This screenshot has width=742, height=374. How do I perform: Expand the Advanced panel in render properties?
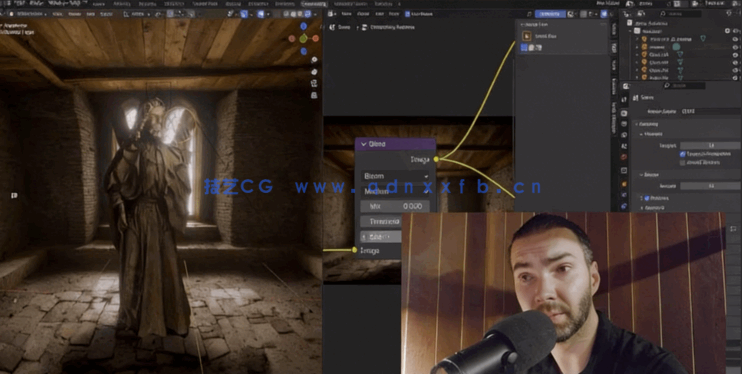(x=653, y=208)
